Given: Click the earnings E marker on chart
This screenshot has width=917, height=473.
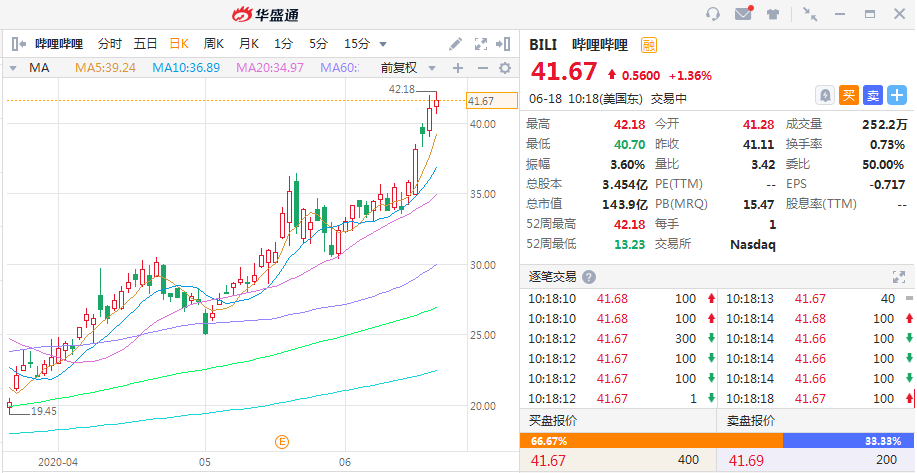Looking at the screenshot, I should click(x=282, y=442).
